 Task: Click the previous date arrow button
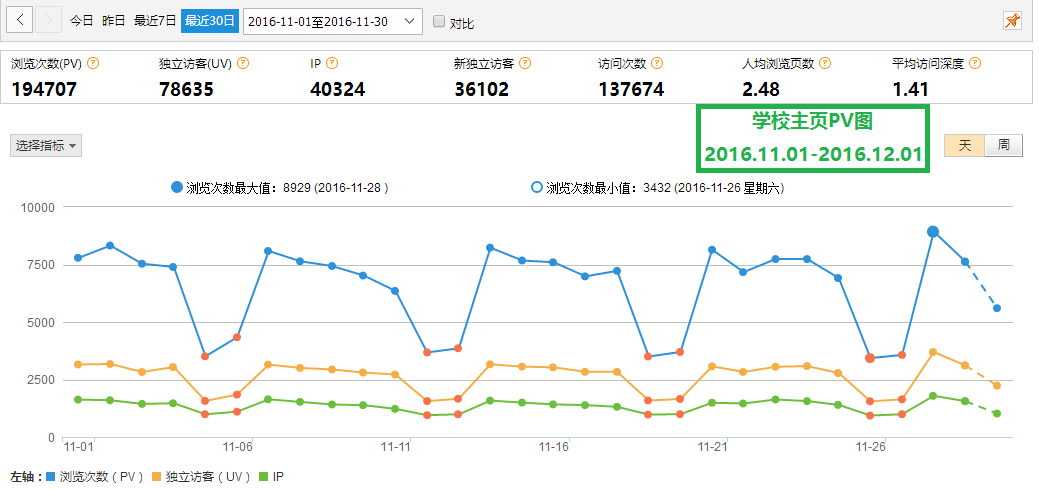[21, 20]
